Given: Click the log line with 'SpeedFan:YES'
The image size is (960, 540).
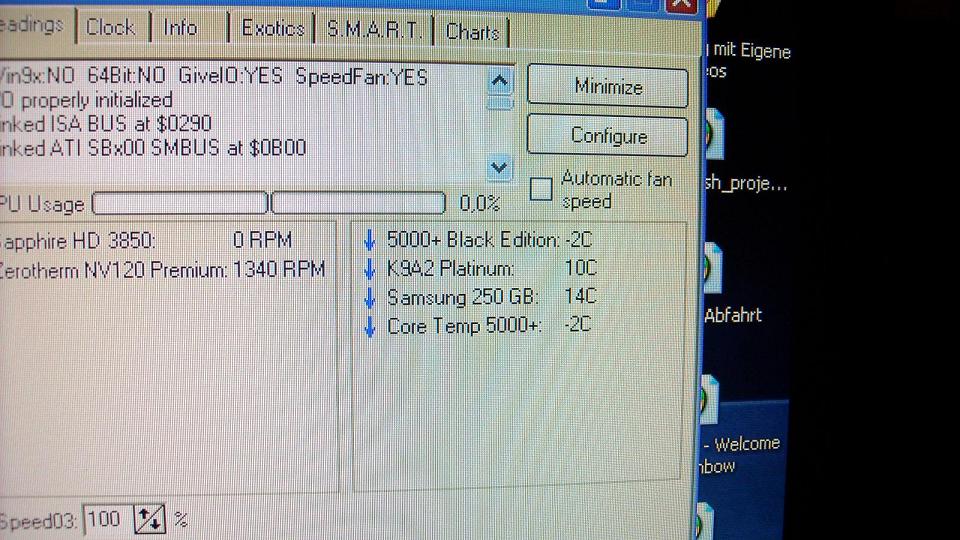Looking at the screenshot, I should 214,77.
